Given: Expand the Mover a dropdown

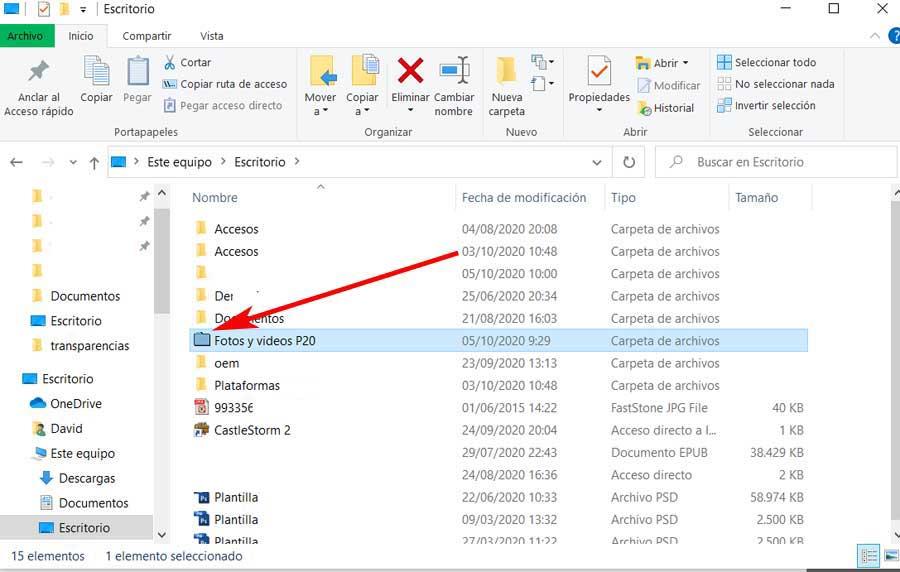Looking at the screenshot, I should click(320, 111).
